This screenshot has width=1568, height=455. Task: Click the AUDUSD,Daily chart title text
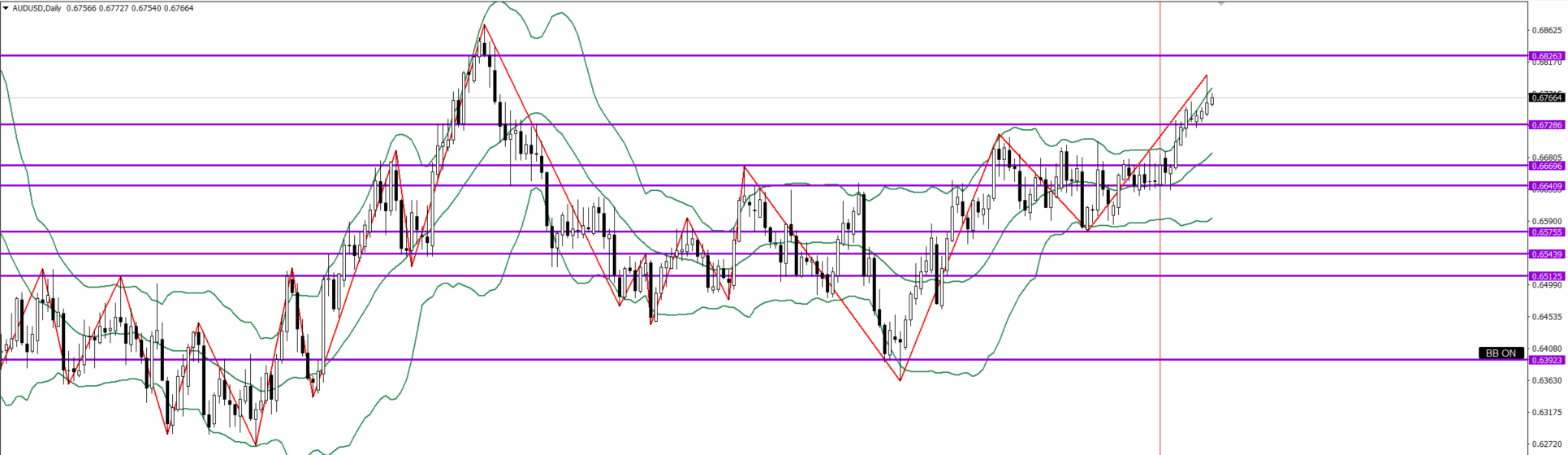(37, 8)
